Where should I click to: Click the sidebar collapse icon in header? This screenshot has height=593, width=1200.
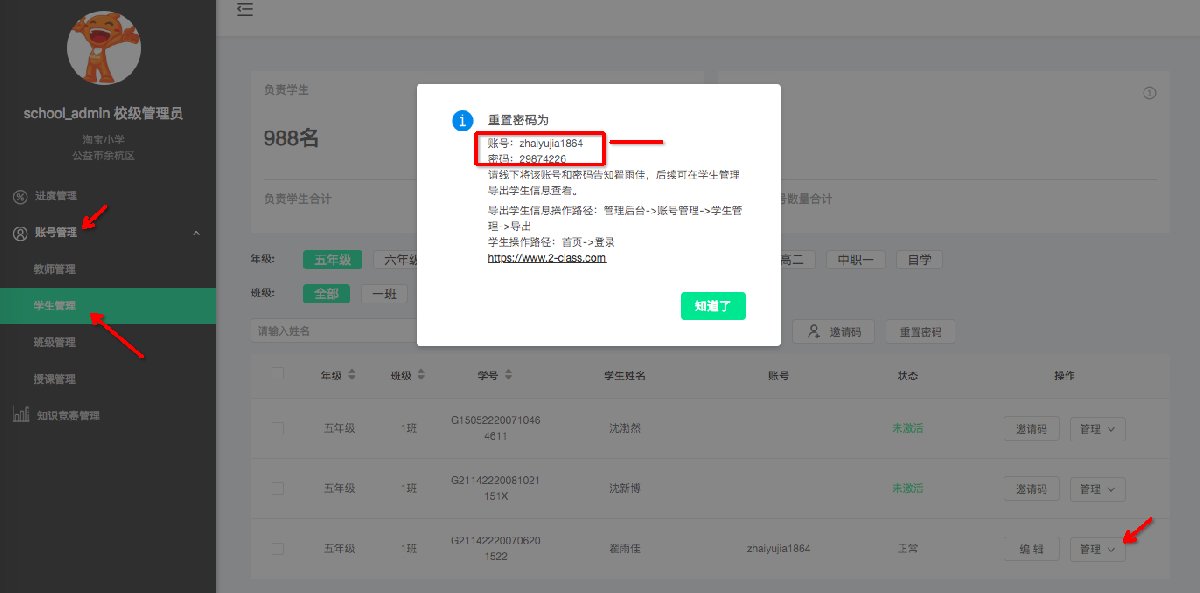click(x=244, y=10)
